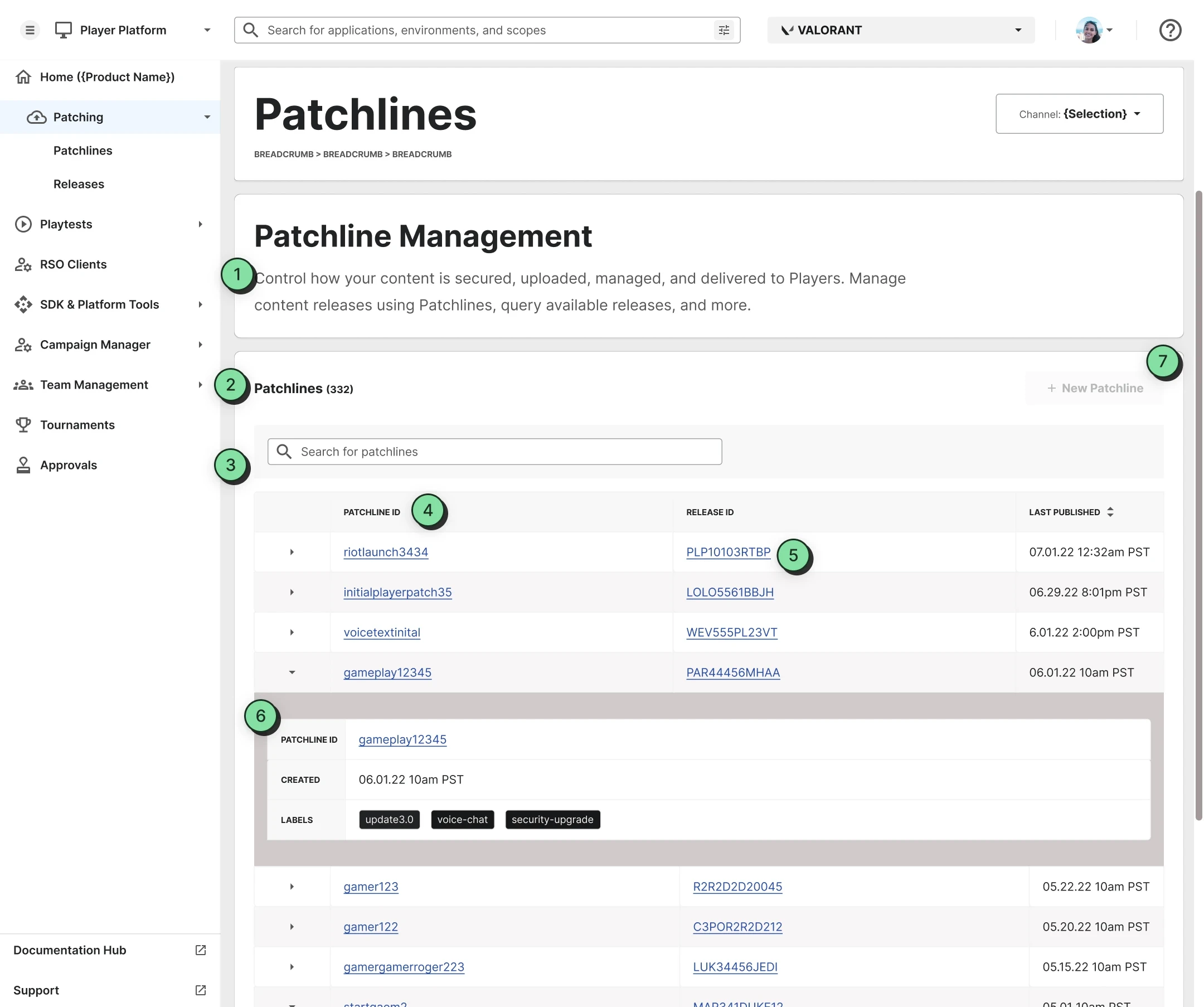The image size is (1204, 1007).
Task: Click the search filter options icon
Action: pyautogui.click(x=724, y=30)
